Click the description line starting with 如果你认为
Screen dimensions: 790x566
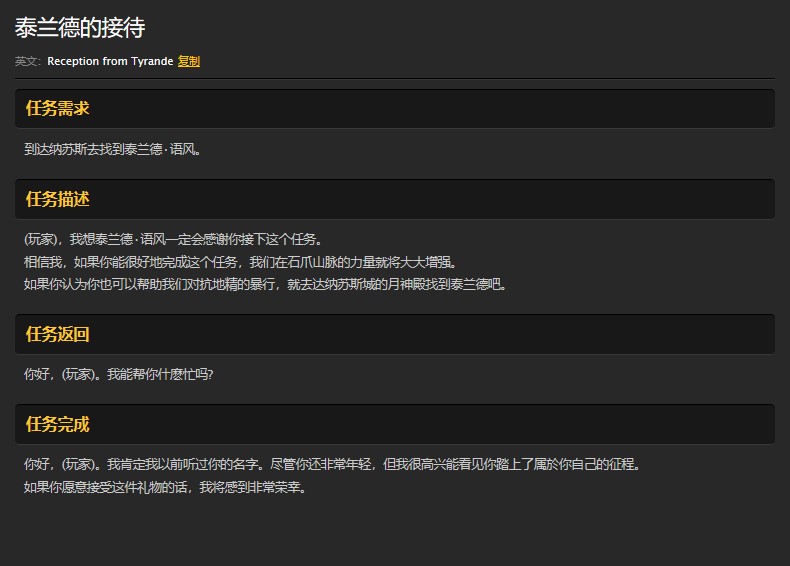pos(265,284)
